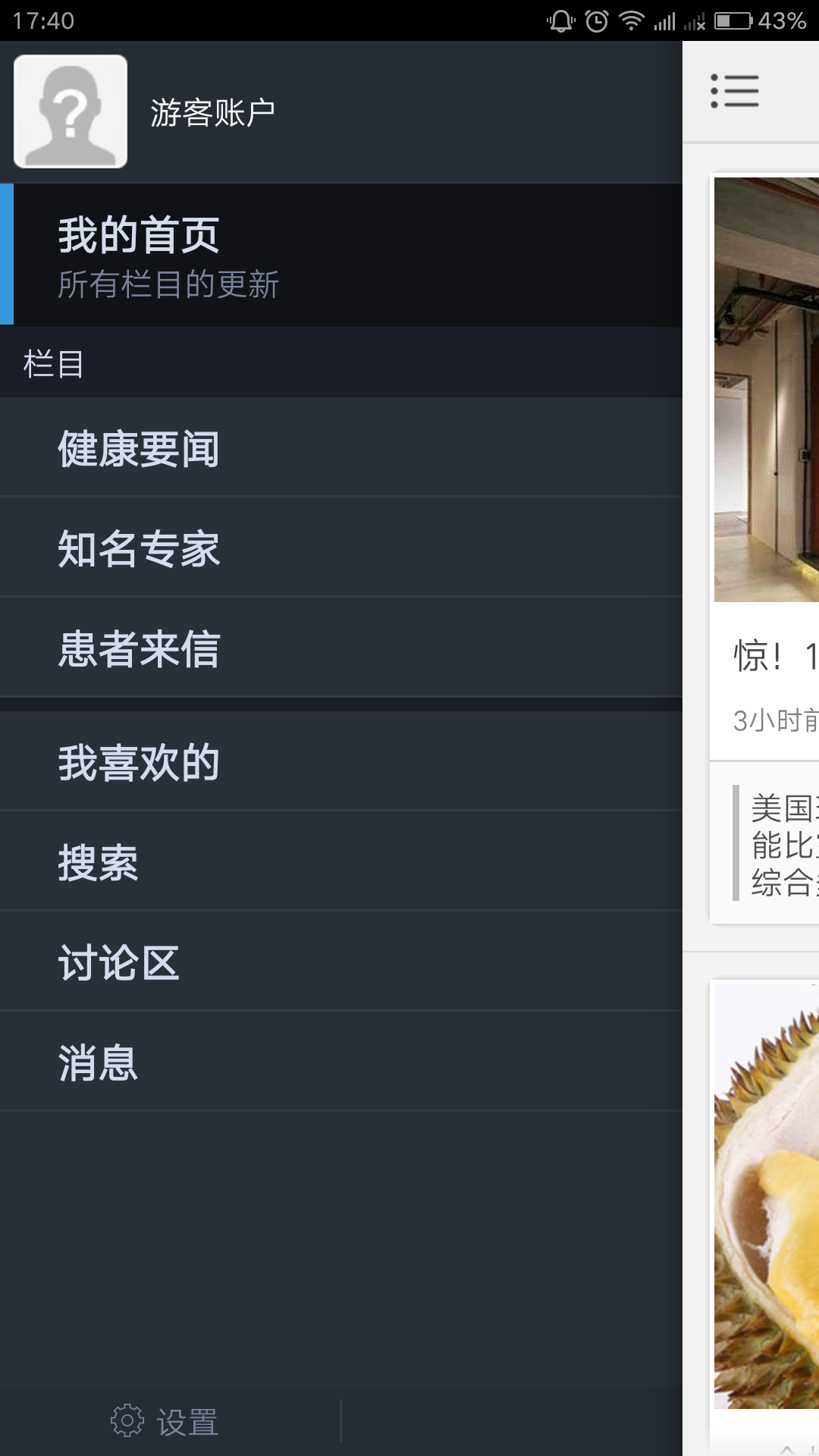
Task: Open the hallway photo article thumbnail
Action: pos(767,390)
